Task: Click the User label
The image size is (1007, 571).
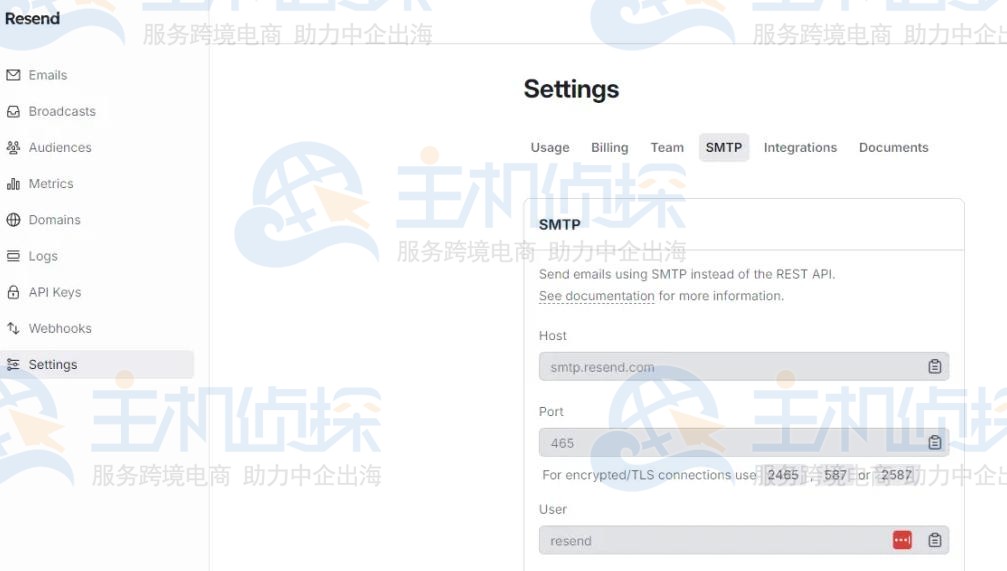Action: tap(552, 509)
